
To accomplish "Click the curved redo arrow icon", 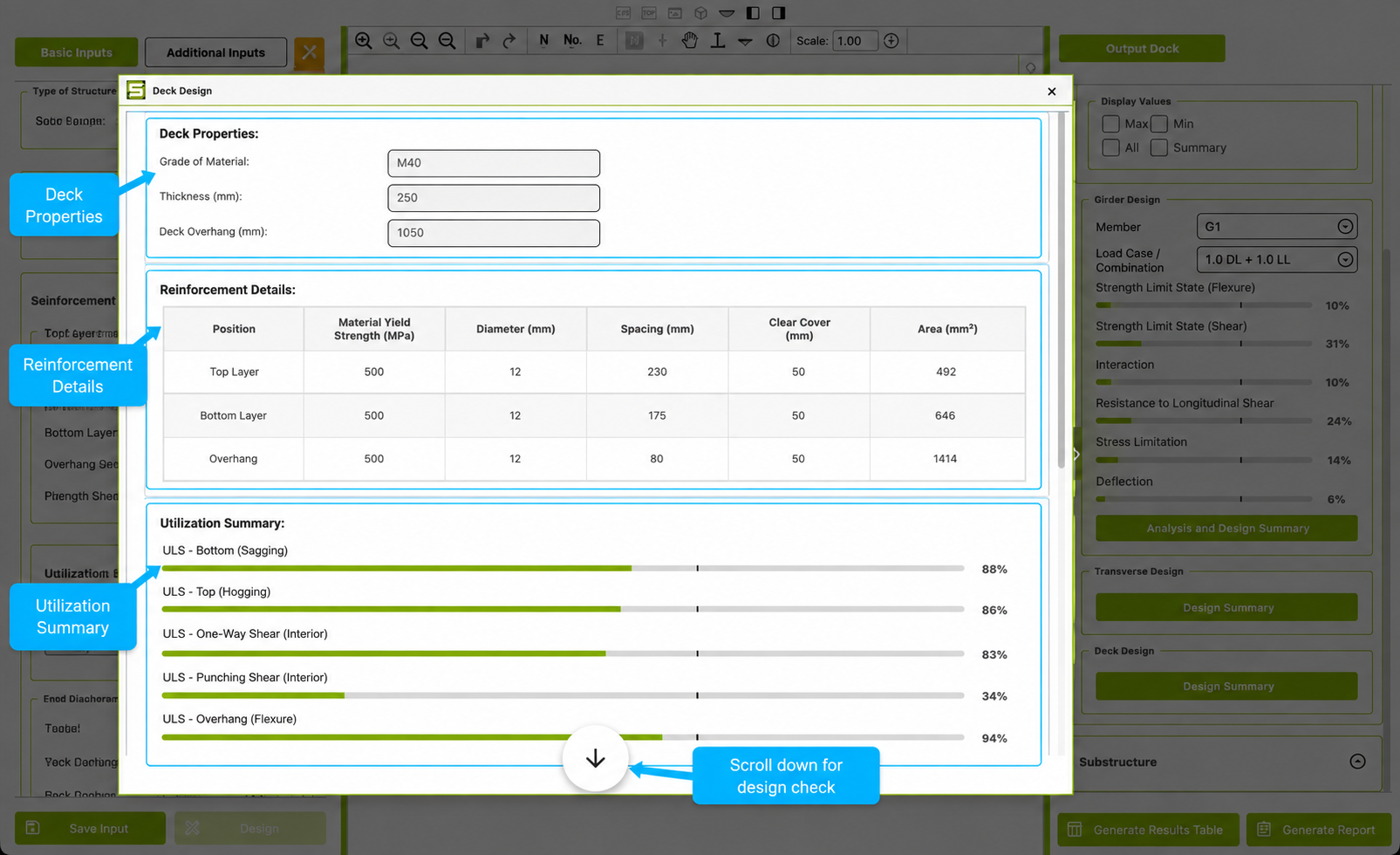I will [x=509, y=40].
